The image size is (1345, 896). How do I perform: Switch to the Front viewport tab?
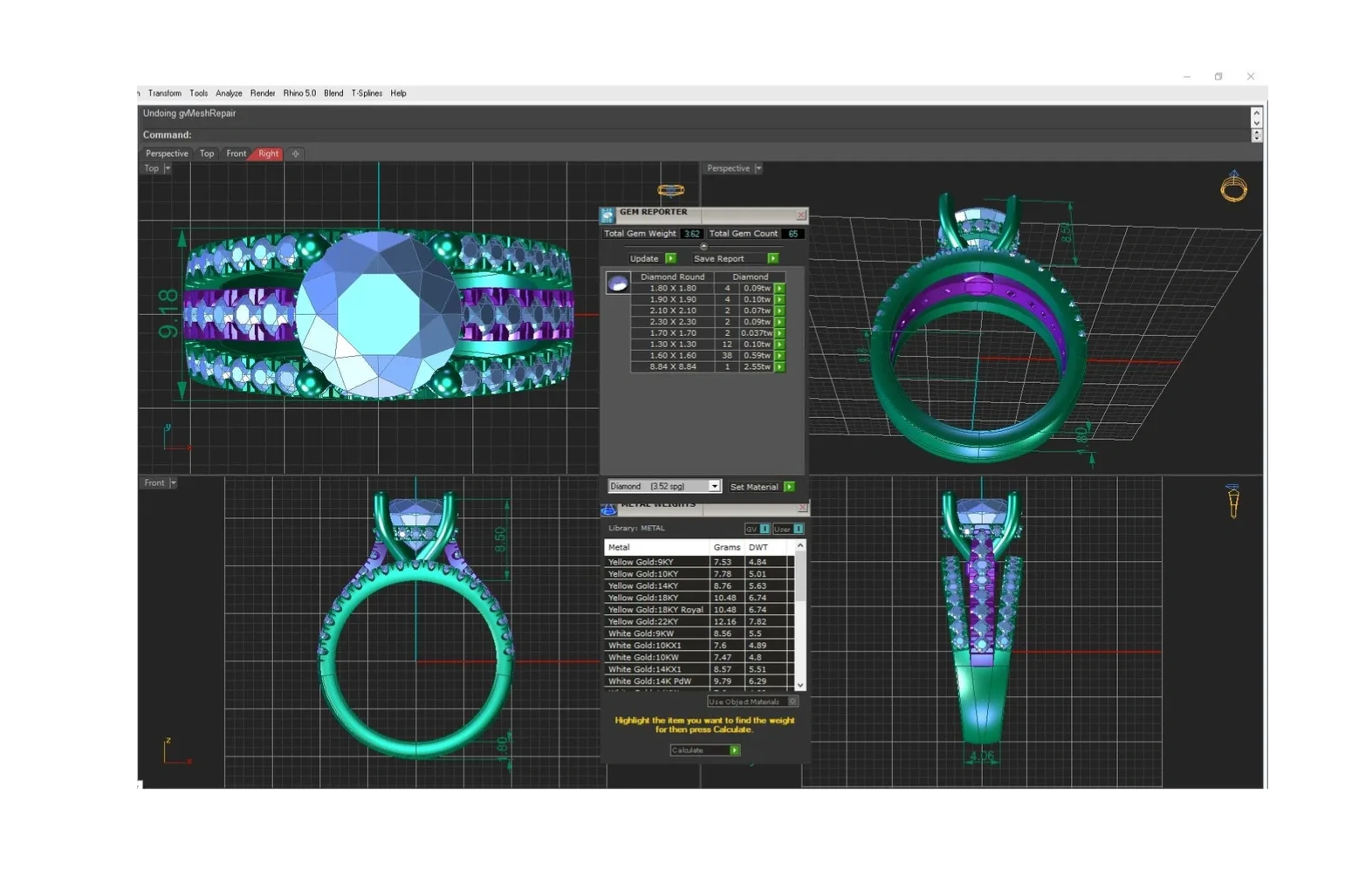pyautogui.click(x=236, y=154)
